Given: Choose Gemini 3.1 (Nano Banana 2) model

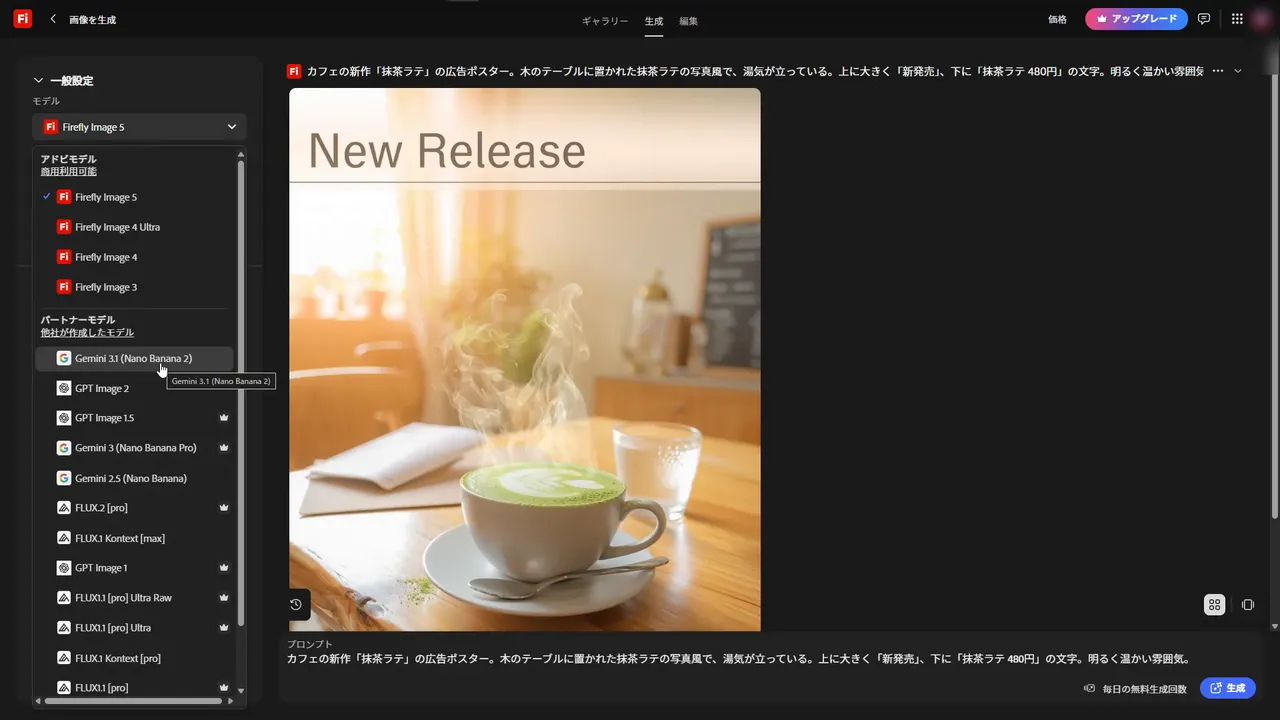Looking at the screenshot, I should 134,358.
